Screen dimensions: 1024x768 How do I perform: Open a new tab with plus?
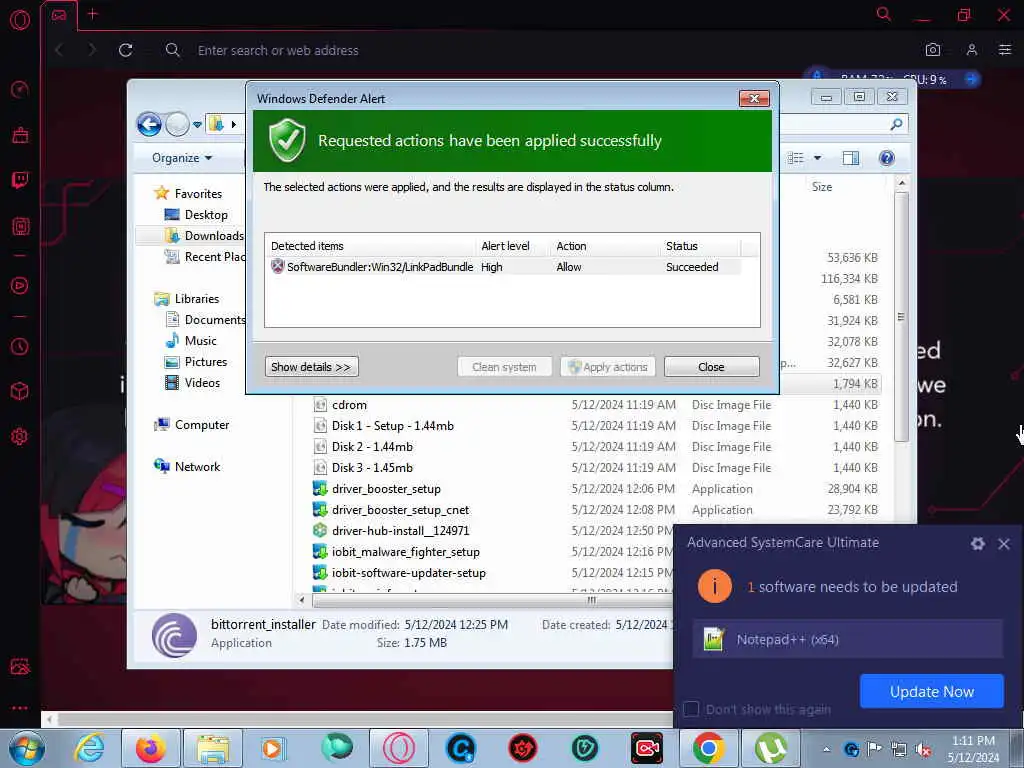tap(93, 14)
